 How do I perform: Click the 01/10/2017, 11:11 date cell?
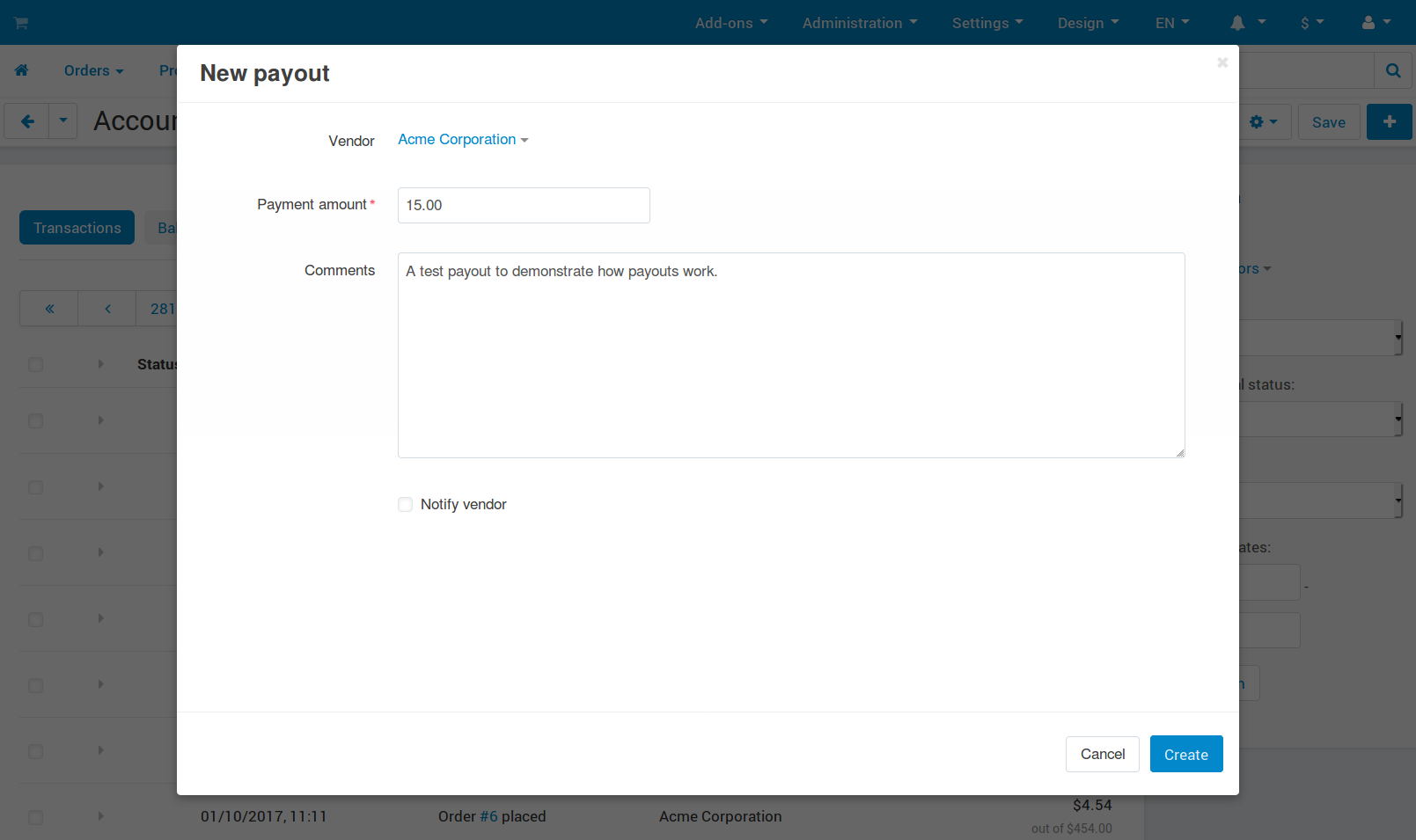[x=264, y=816]
